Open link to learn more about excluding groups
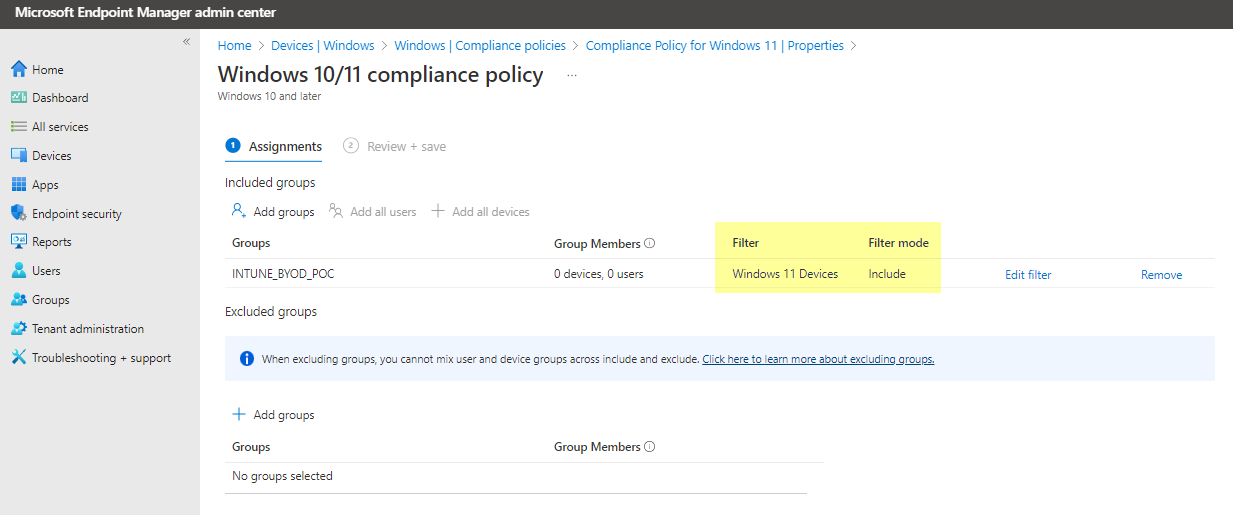Viewport: 1233px width, 515px height. [x=818, y=359]
